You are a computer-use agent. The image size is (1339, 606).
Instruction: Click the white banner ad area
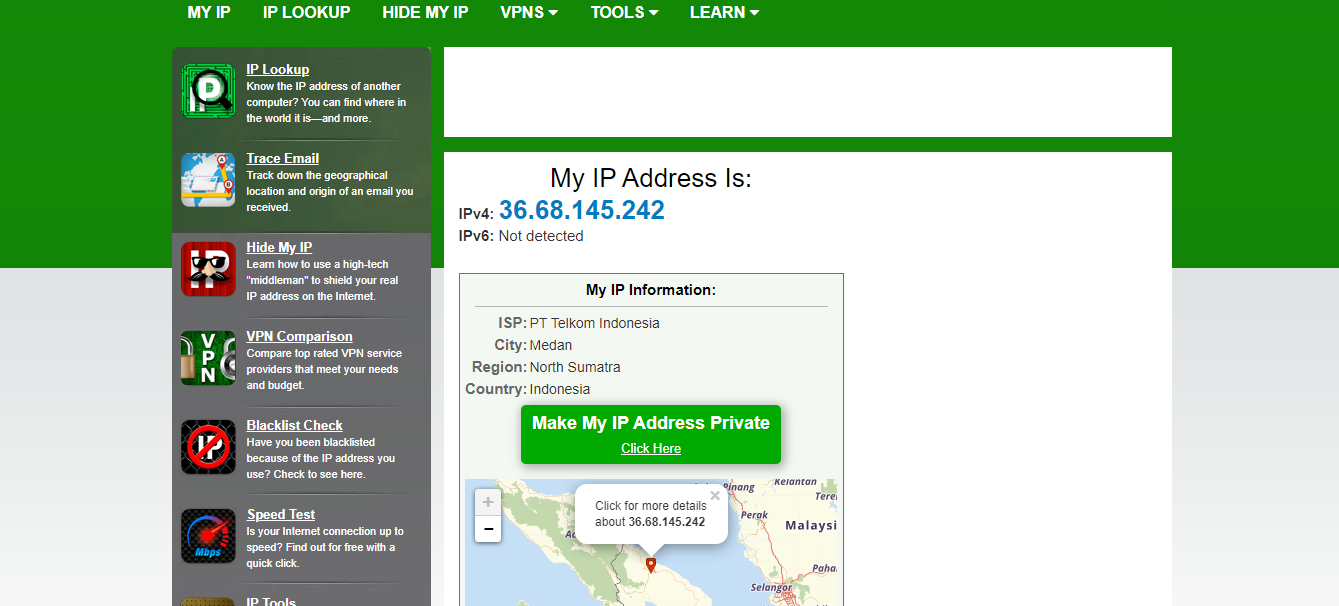[x=808, y=92]
